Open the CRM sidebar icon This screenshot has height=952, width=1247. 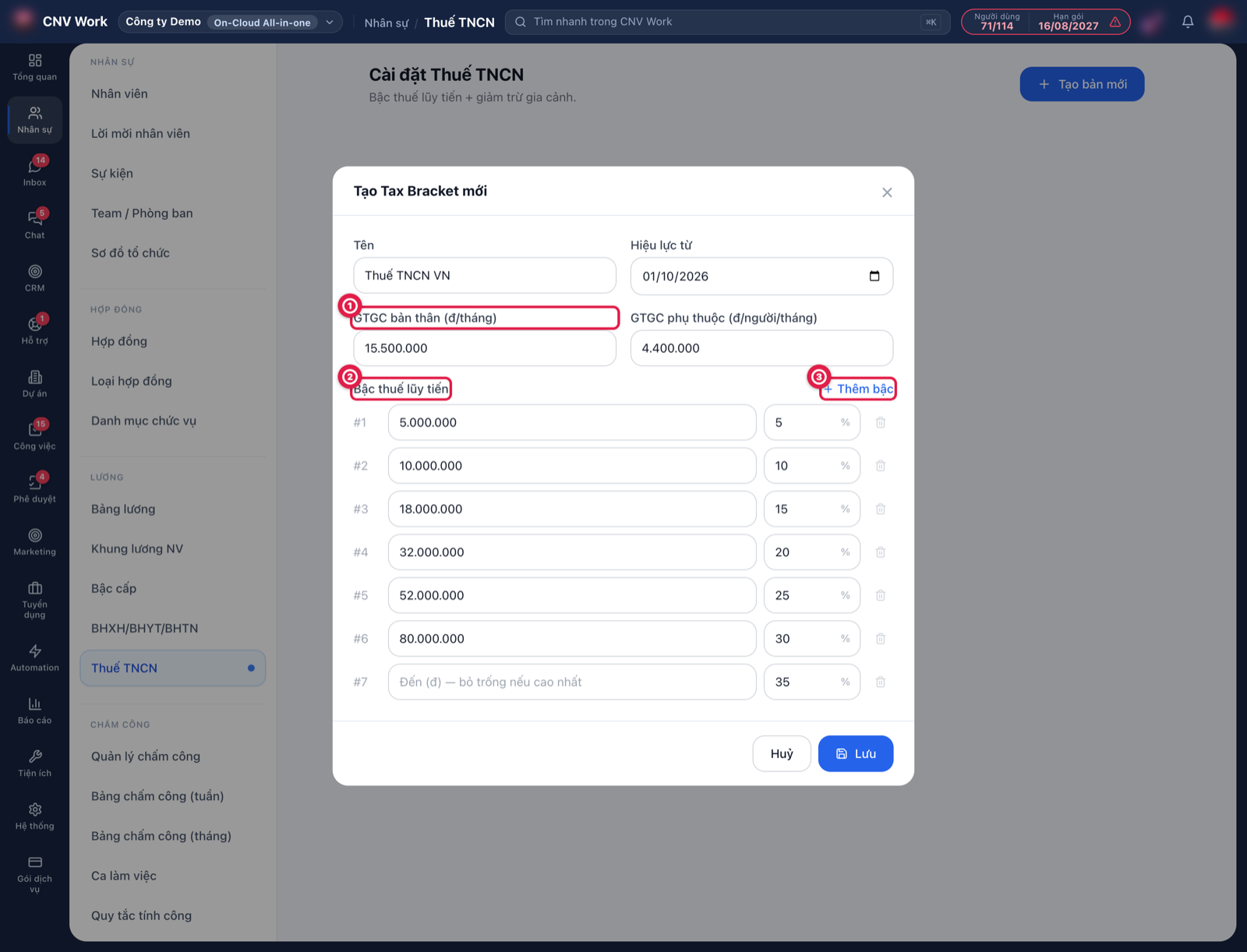35,277
